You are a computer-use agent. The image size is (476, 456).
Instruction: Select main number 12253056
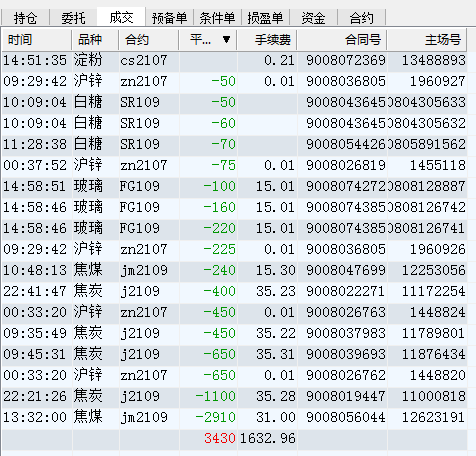click(434, 270)
